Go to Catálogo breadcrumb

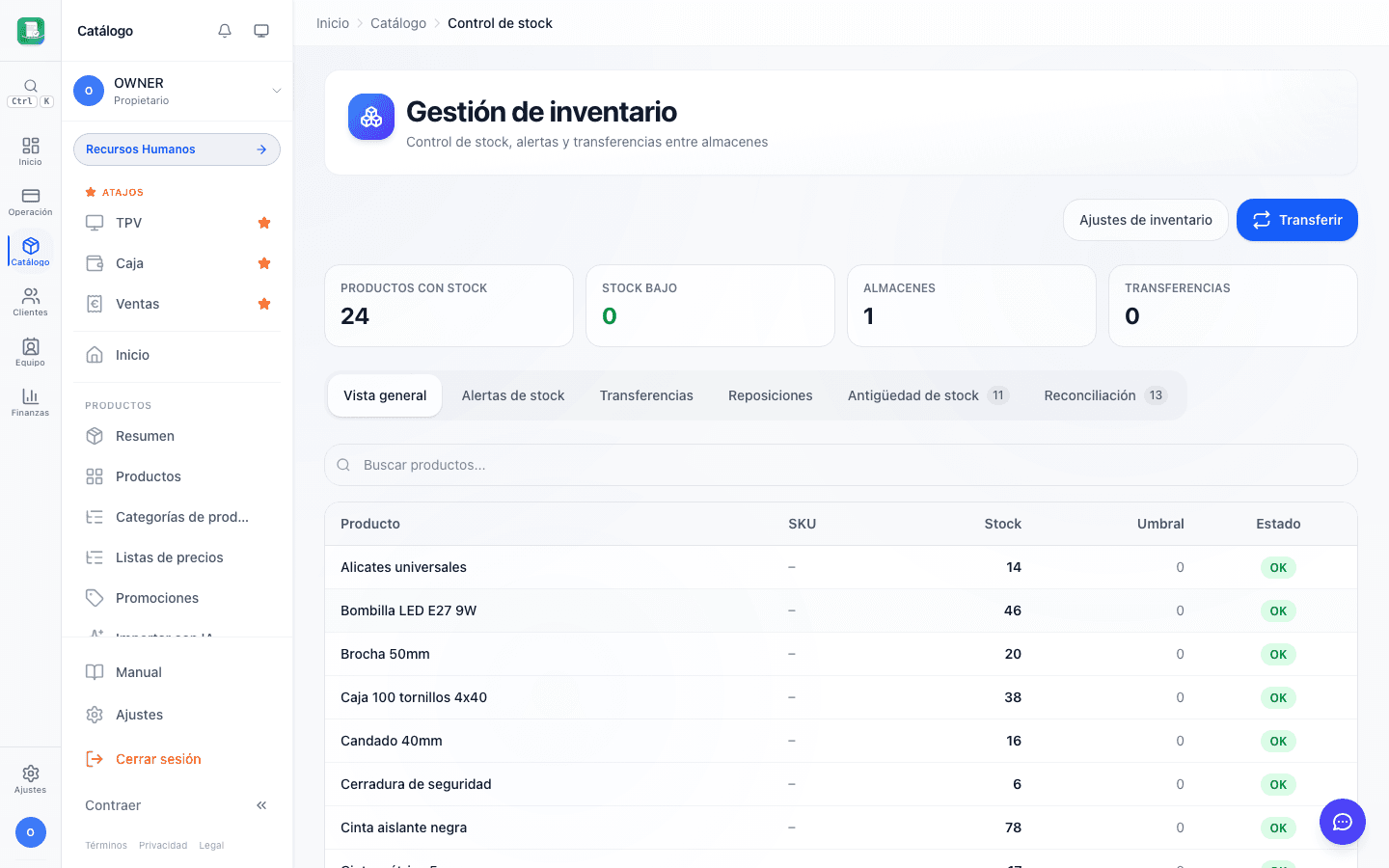pos(398,23)
